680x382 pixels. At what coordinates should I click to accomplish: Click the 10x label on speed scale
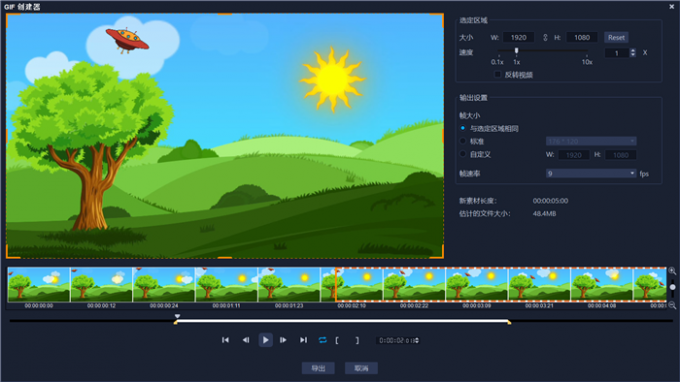coord(587,62)
